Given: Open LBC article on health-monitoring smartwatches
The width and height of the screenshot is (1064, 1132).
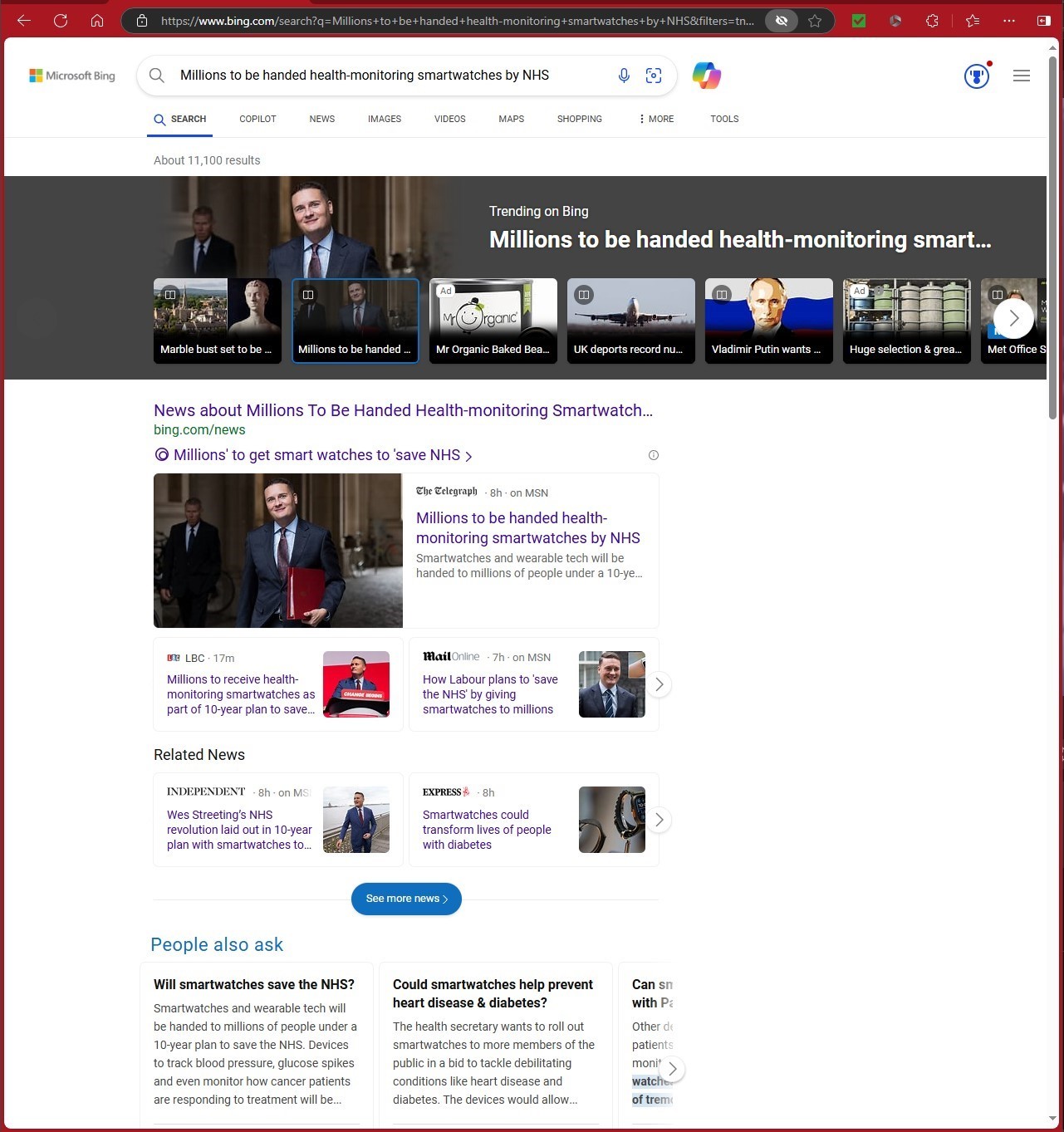Looking at the screenshot, I should pyautogui.click(x=241, y=694).
